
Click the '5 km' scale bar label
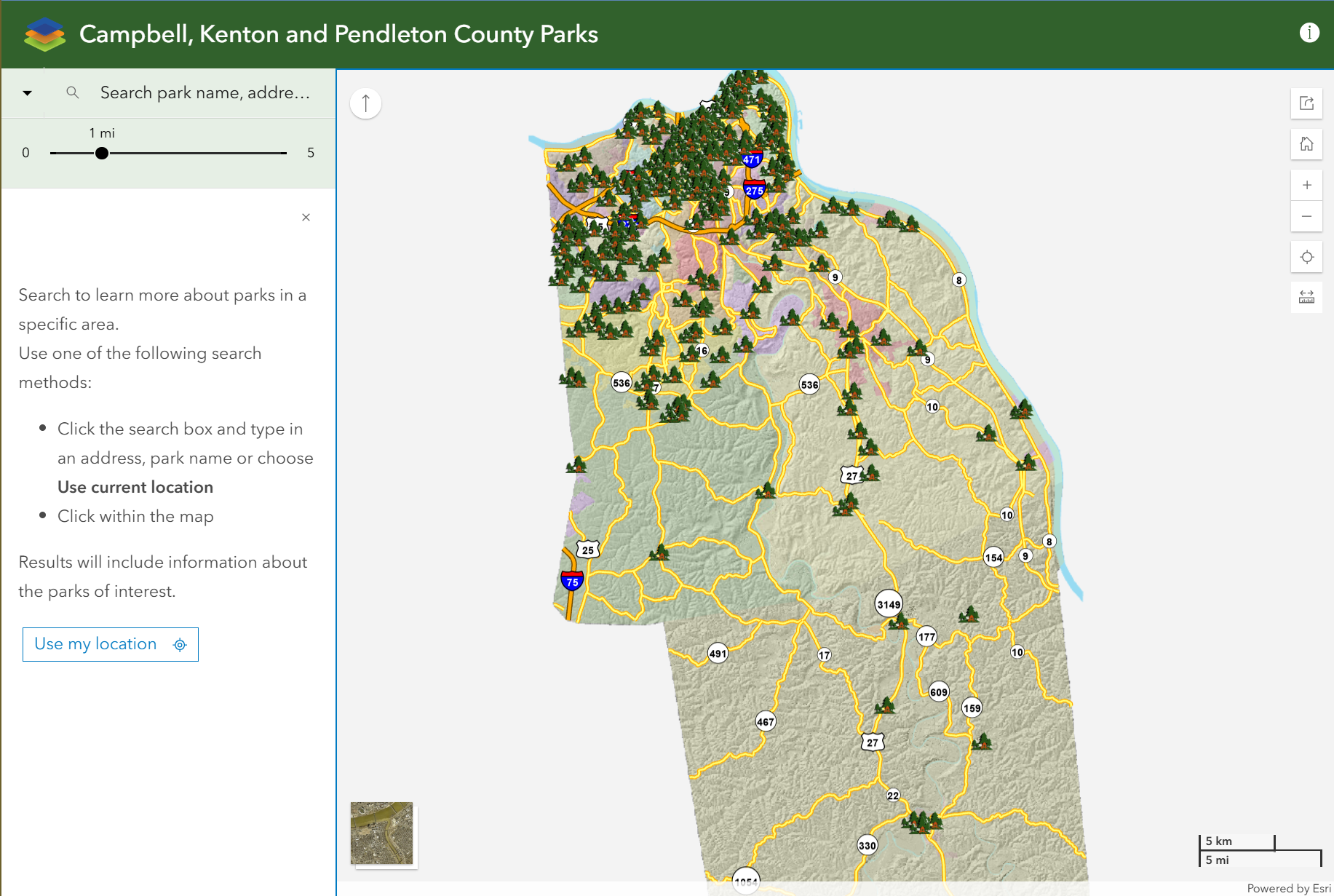tap(1219, 841)
